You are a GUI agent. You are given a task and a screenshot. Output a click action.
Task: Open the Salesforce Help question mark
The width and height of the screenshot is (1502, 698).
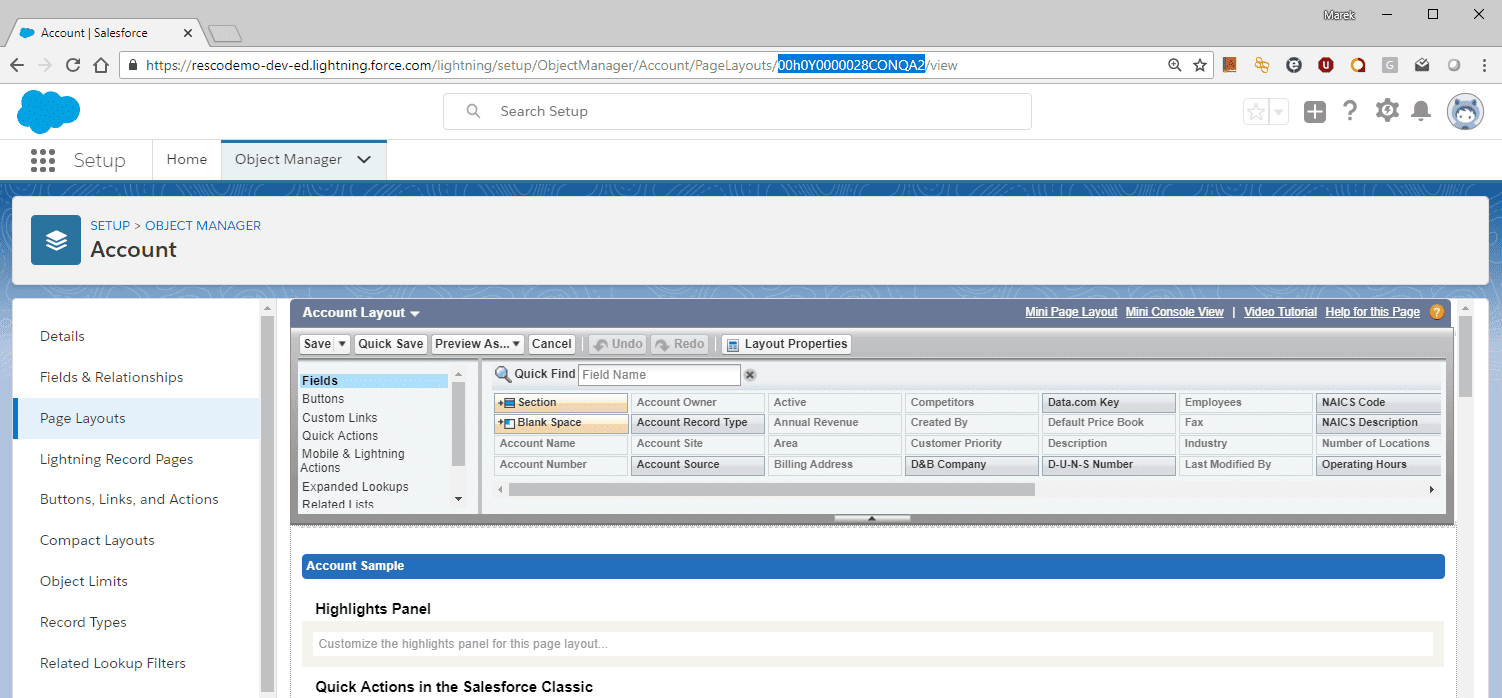tap(1350, 111)
